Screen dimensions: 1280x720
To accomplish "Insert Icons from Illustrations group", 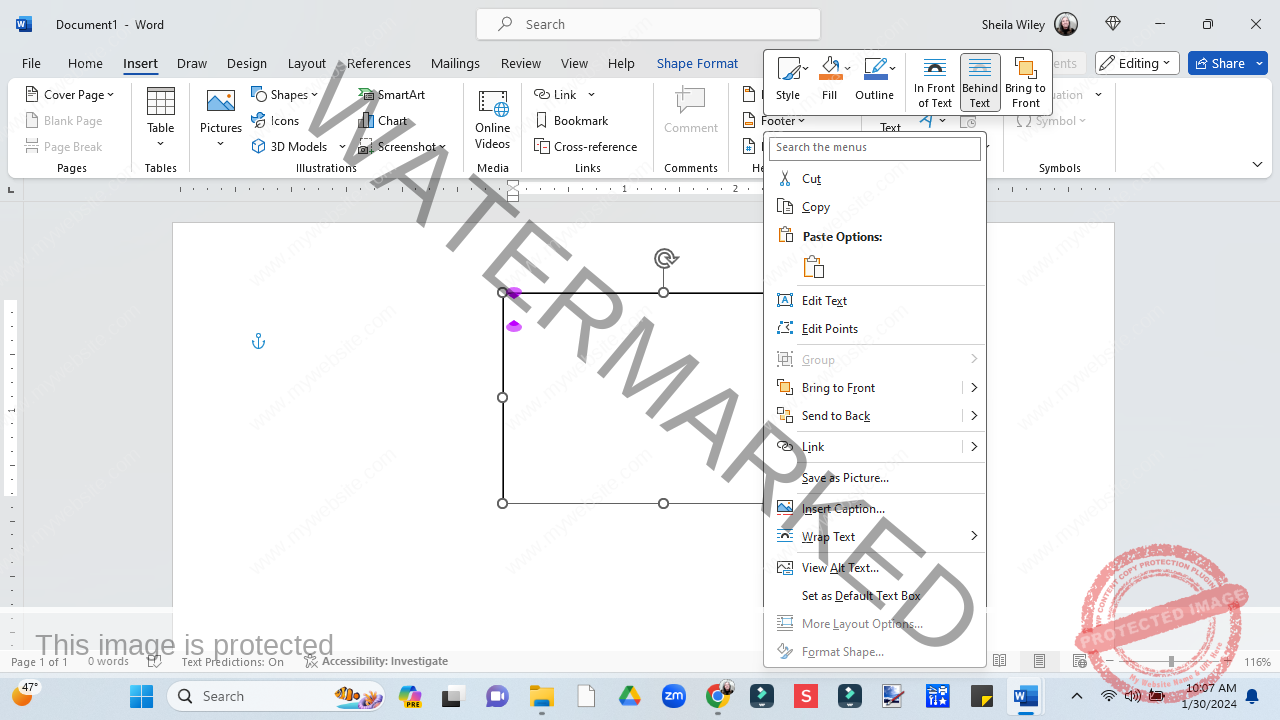I will [275, 121].
